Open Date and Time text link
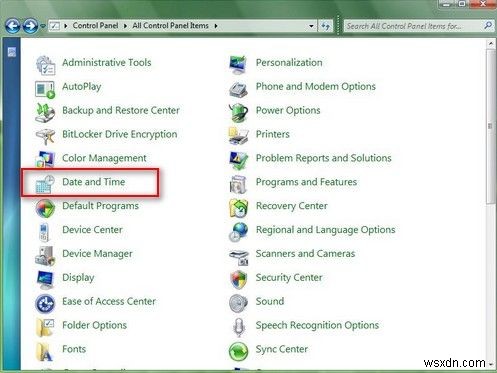This screenshot has width=497, height=373. pyautogui.click(x=94, y=182)
